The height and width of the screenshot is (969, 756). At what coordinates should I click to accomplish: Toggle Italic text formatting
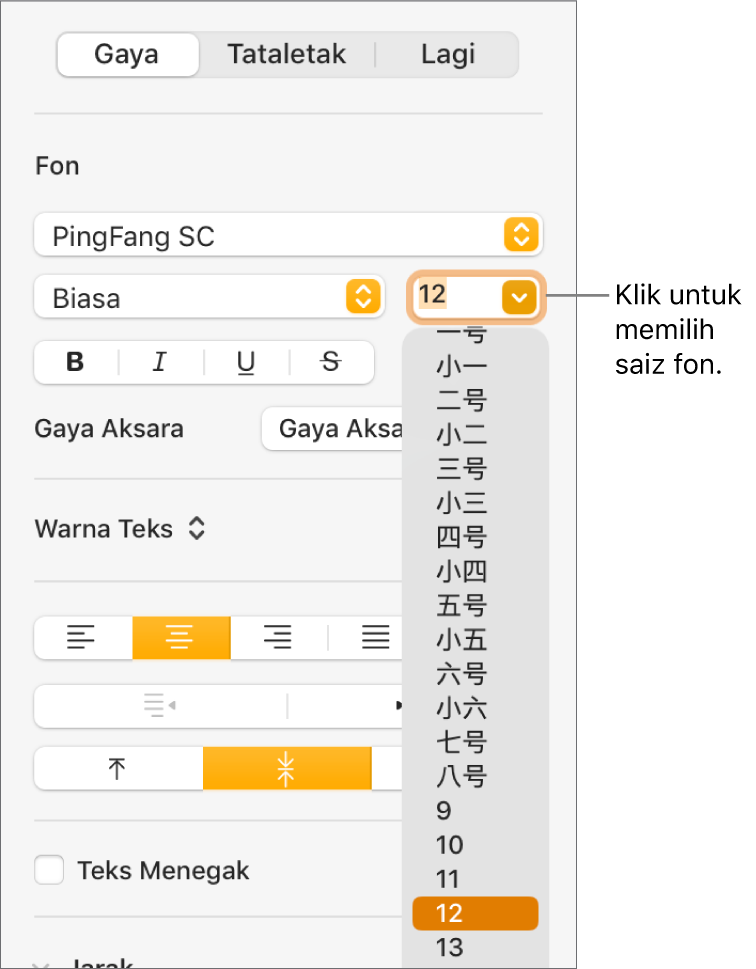[x=160, y=362]
